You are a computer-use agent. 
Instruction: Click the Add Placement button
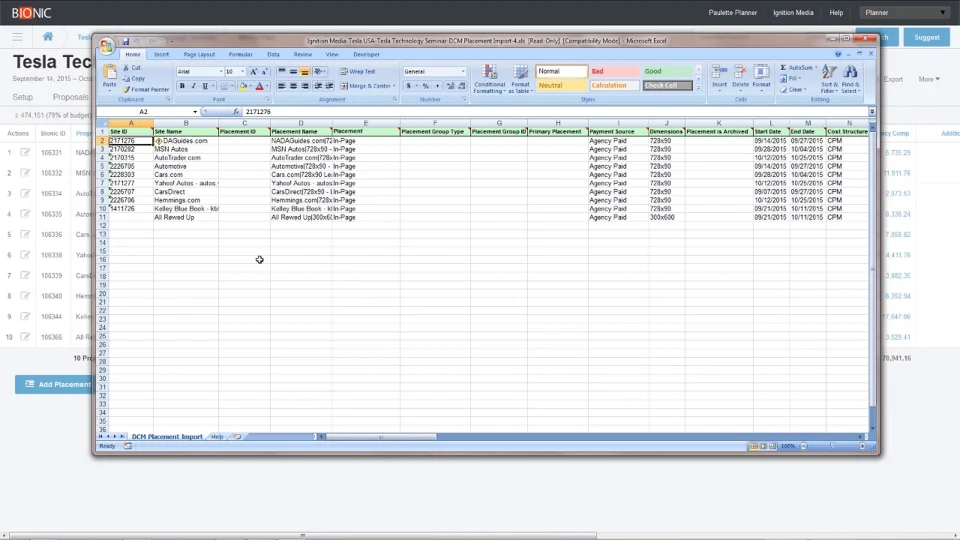tap(57, 384)
